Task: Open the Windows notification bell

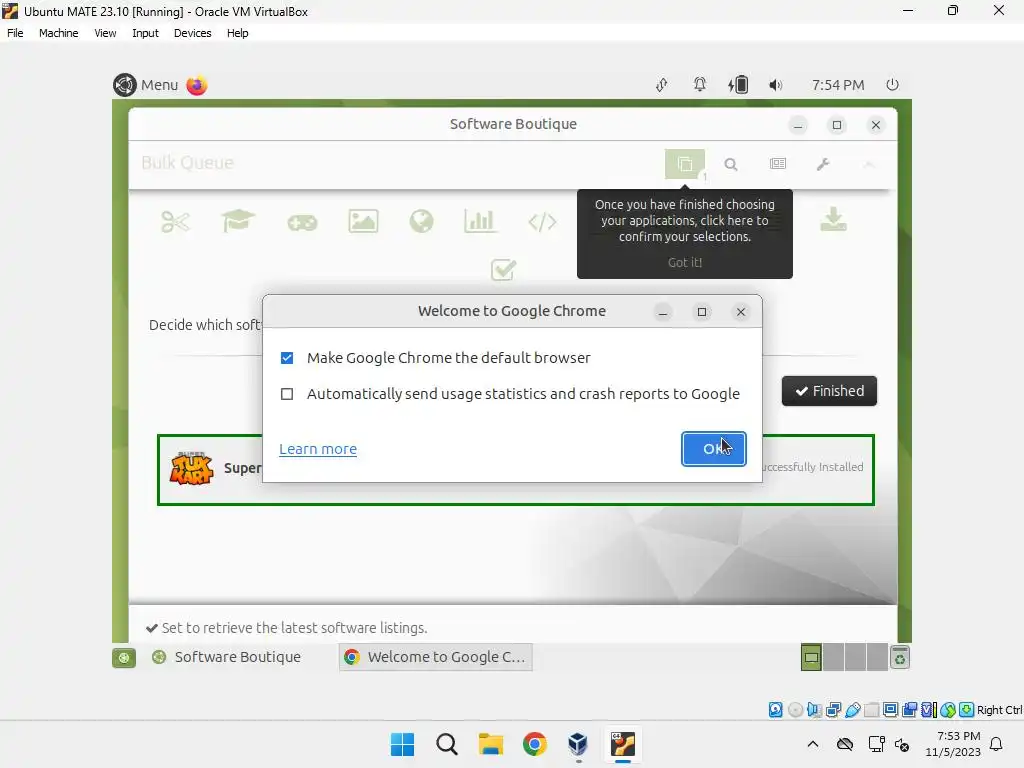Action: 997,744
